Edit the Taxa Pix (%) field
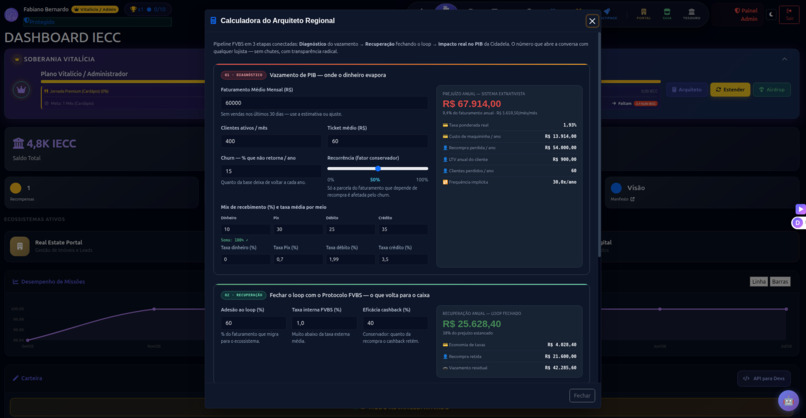This screenshot has width=806, height=418. click(298, 259)
